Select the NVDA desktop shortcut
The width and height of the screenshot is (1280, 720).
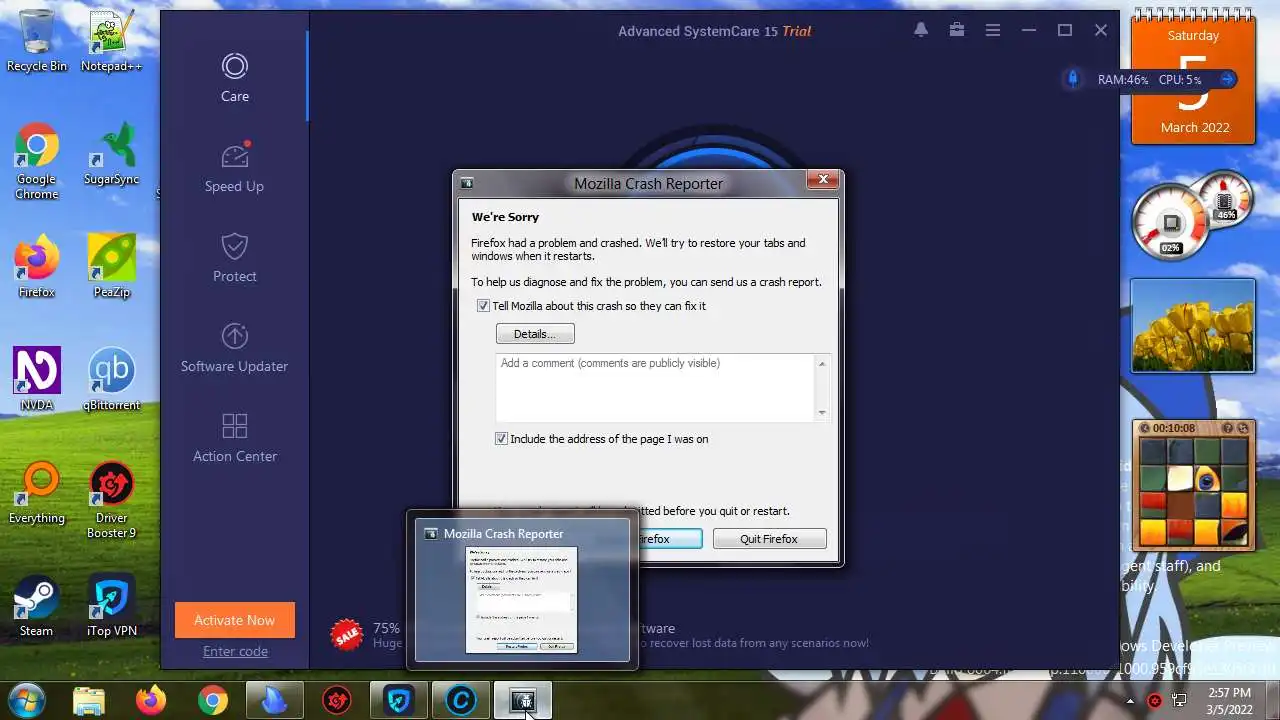[37, 380]
